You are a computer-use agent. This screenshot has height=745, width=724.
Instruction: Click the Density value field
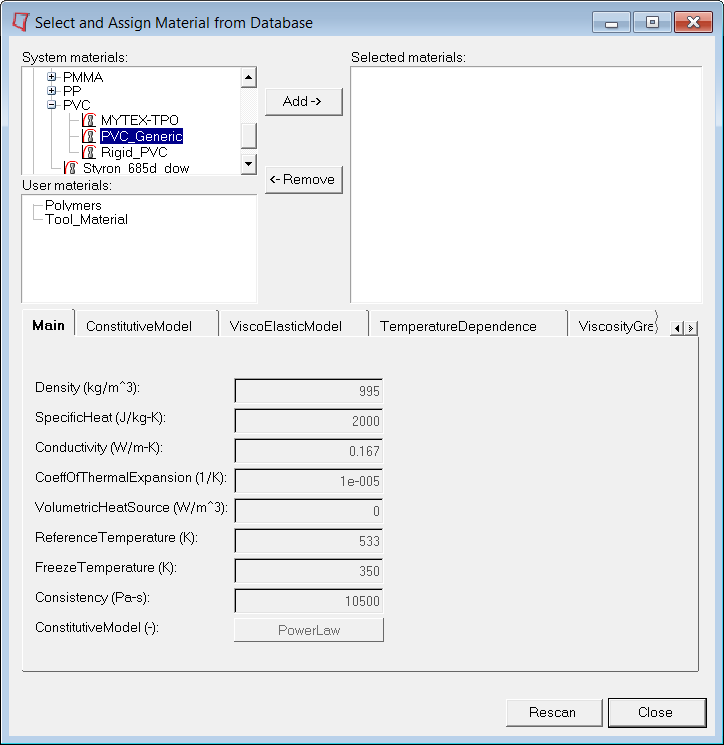[x=308, y=391]
